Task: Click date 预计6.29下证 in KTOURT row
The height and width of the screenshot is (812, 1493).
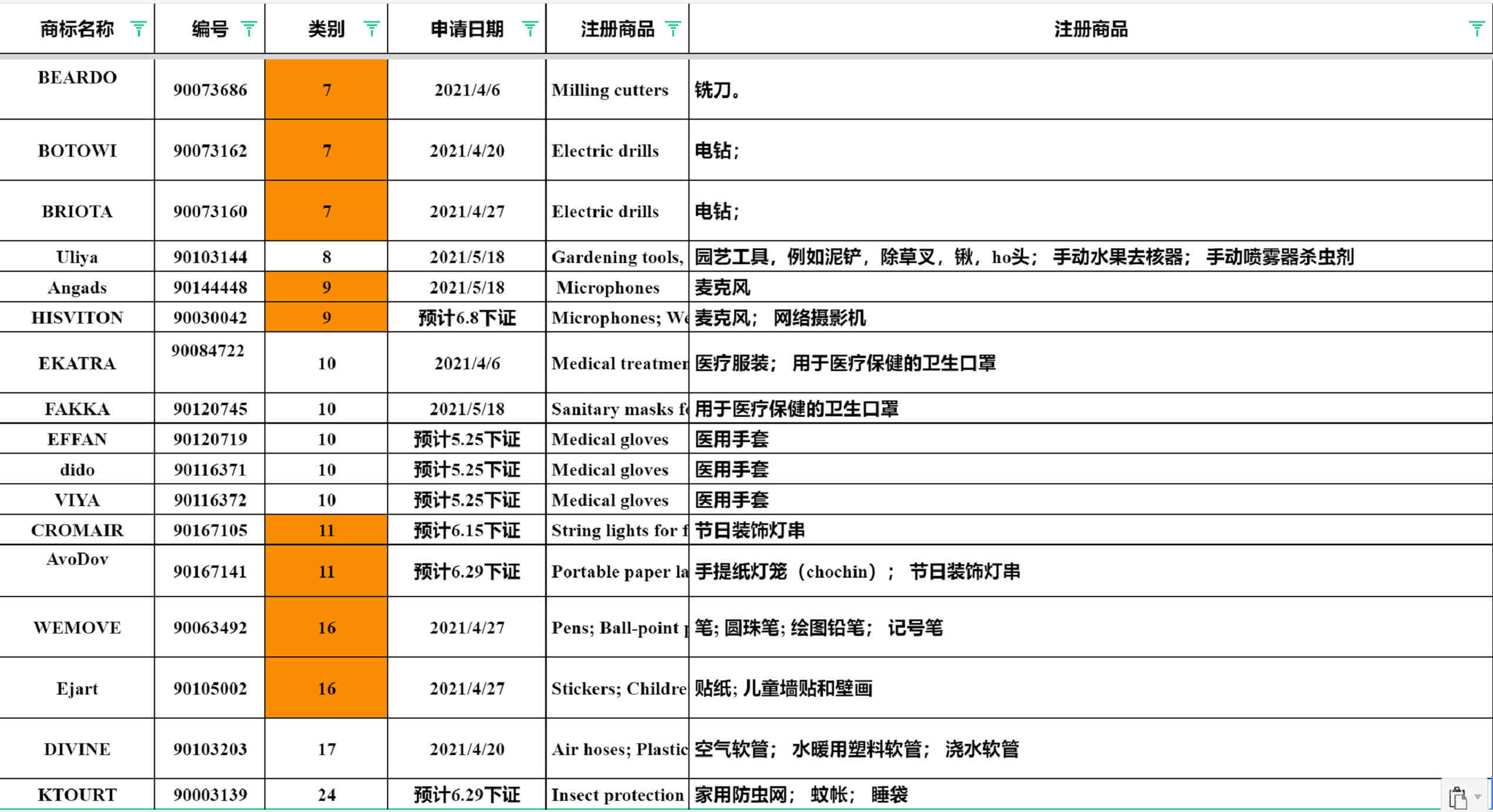Action: (x=467, y=795)
